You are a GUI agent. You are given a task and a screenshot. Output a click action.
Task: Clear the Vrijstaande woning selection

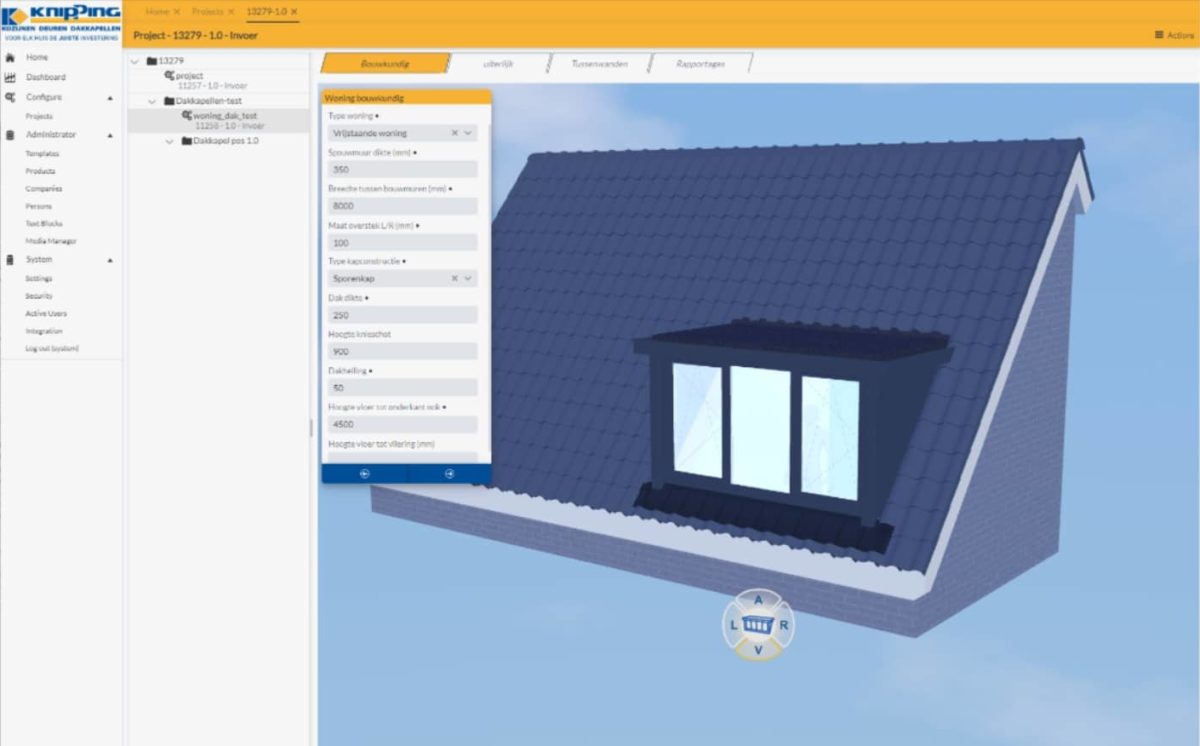454,133
